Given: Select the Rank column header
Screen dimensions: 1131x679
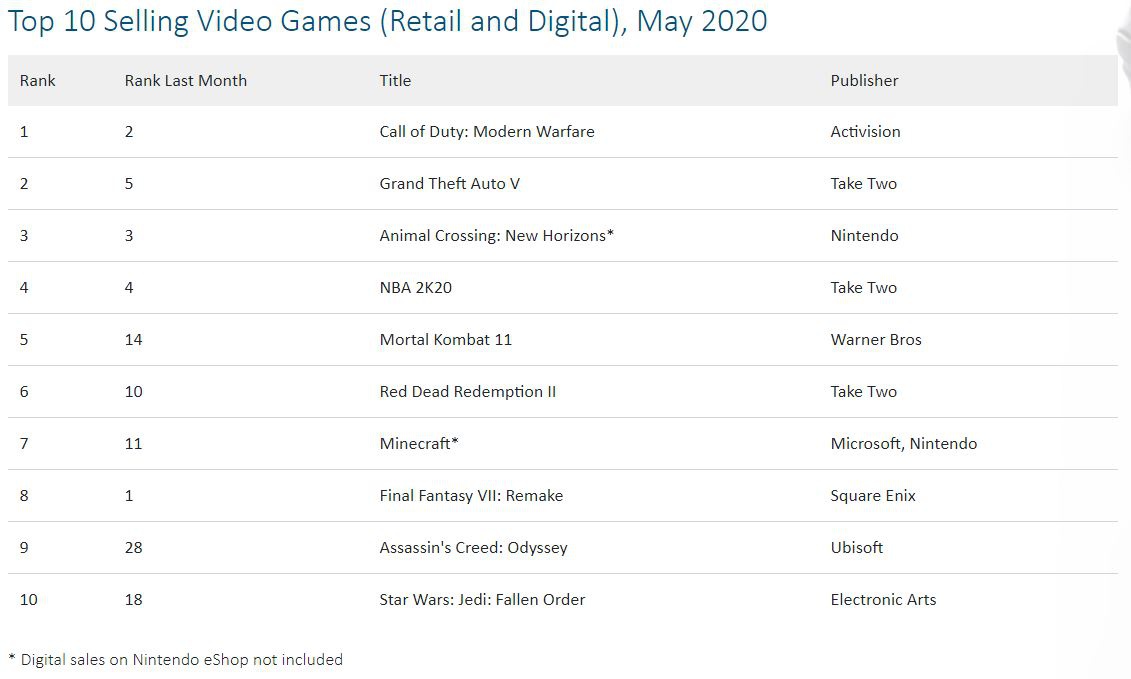Looking at the screenshot, I should [x=38, y=81].
